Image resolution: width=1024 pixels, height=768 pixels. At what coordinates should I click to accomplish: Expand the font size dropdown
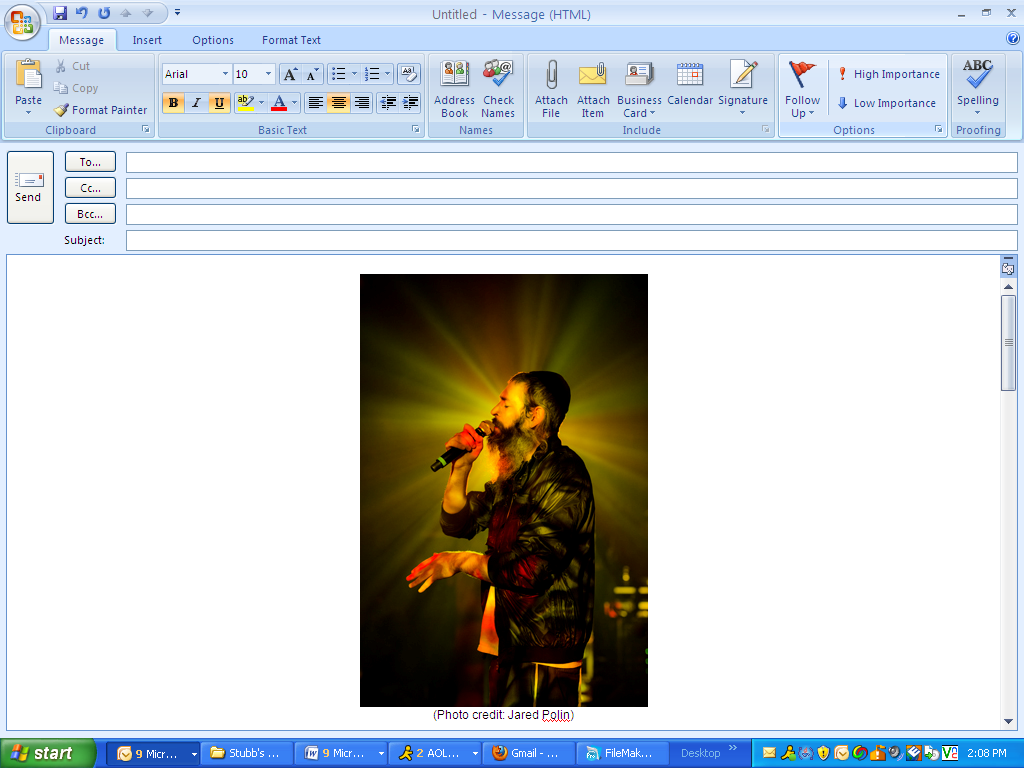[268, 74]
